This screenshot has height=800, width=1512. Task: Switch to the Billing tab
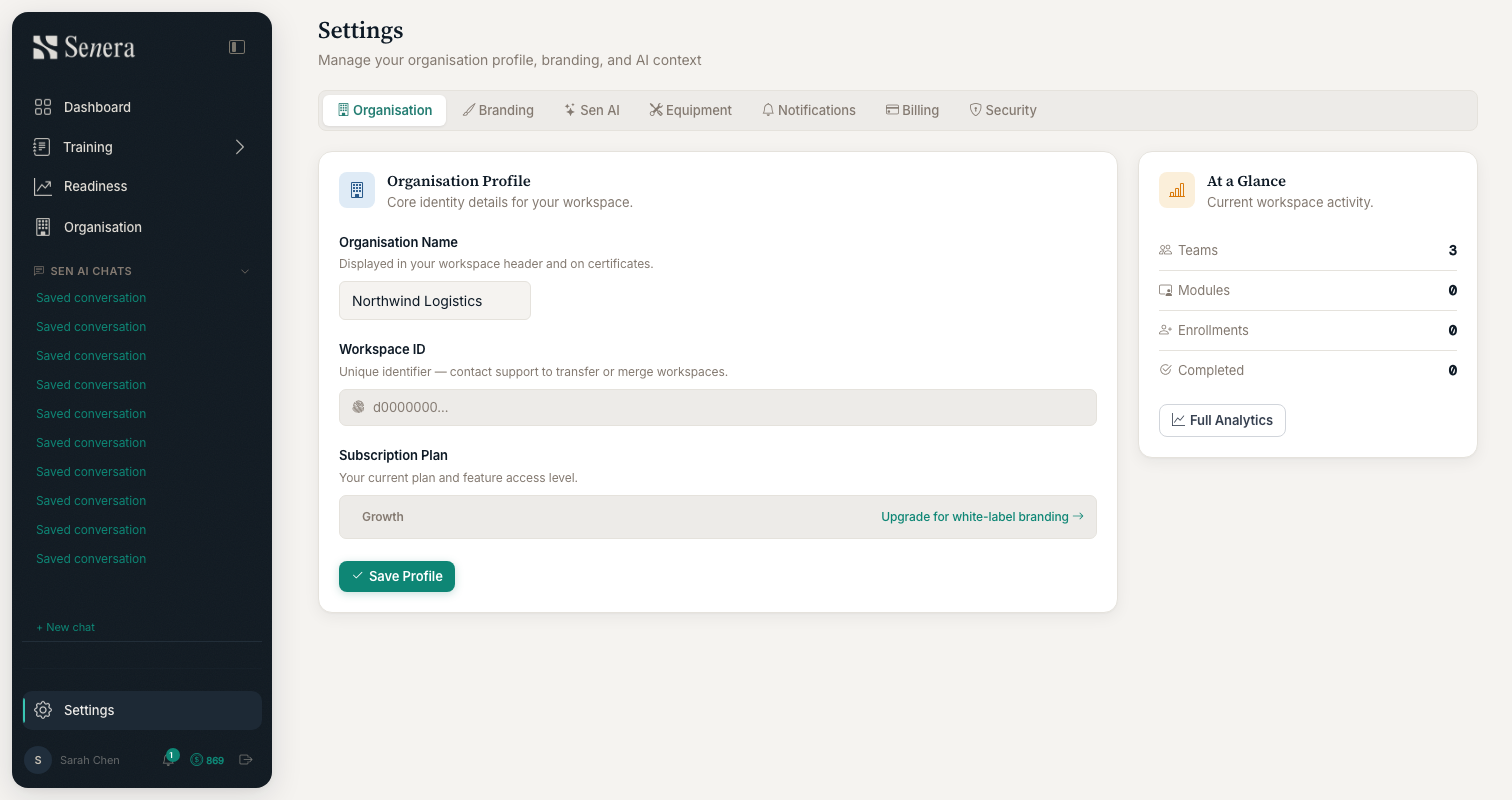tap(912, 110)
